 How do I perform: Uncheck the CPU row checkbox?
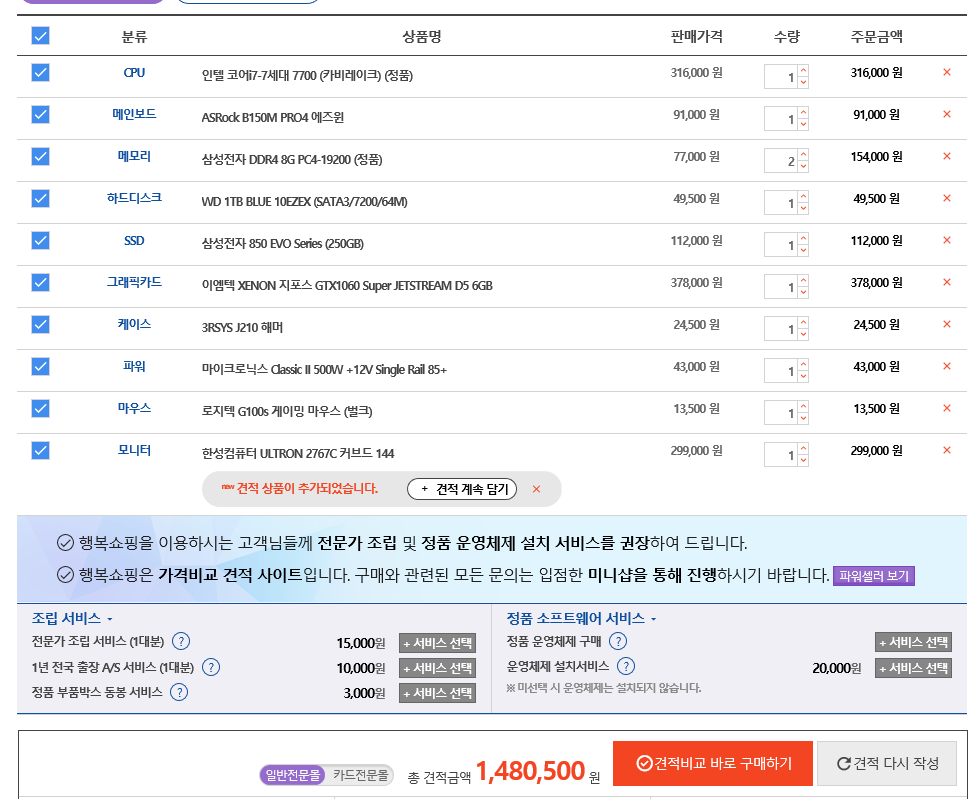(x=40, y=73)
